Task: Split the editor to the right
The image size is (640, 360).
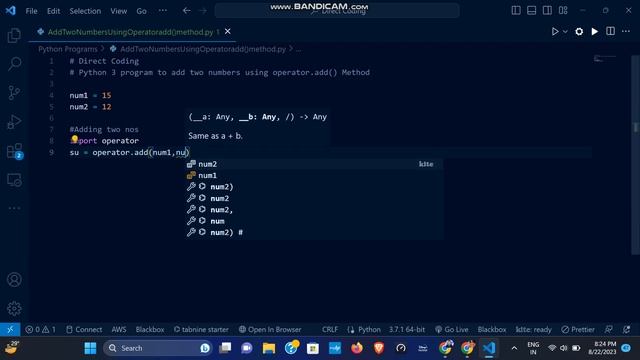Action: [610, 31]
